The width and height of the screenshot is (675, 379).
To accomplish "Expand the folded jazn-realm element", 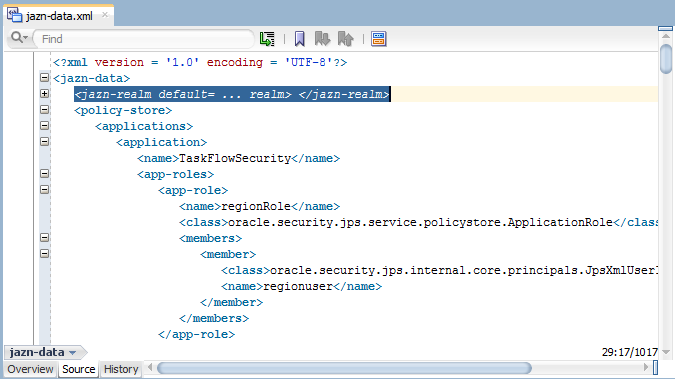I will (x=44, y=93).
